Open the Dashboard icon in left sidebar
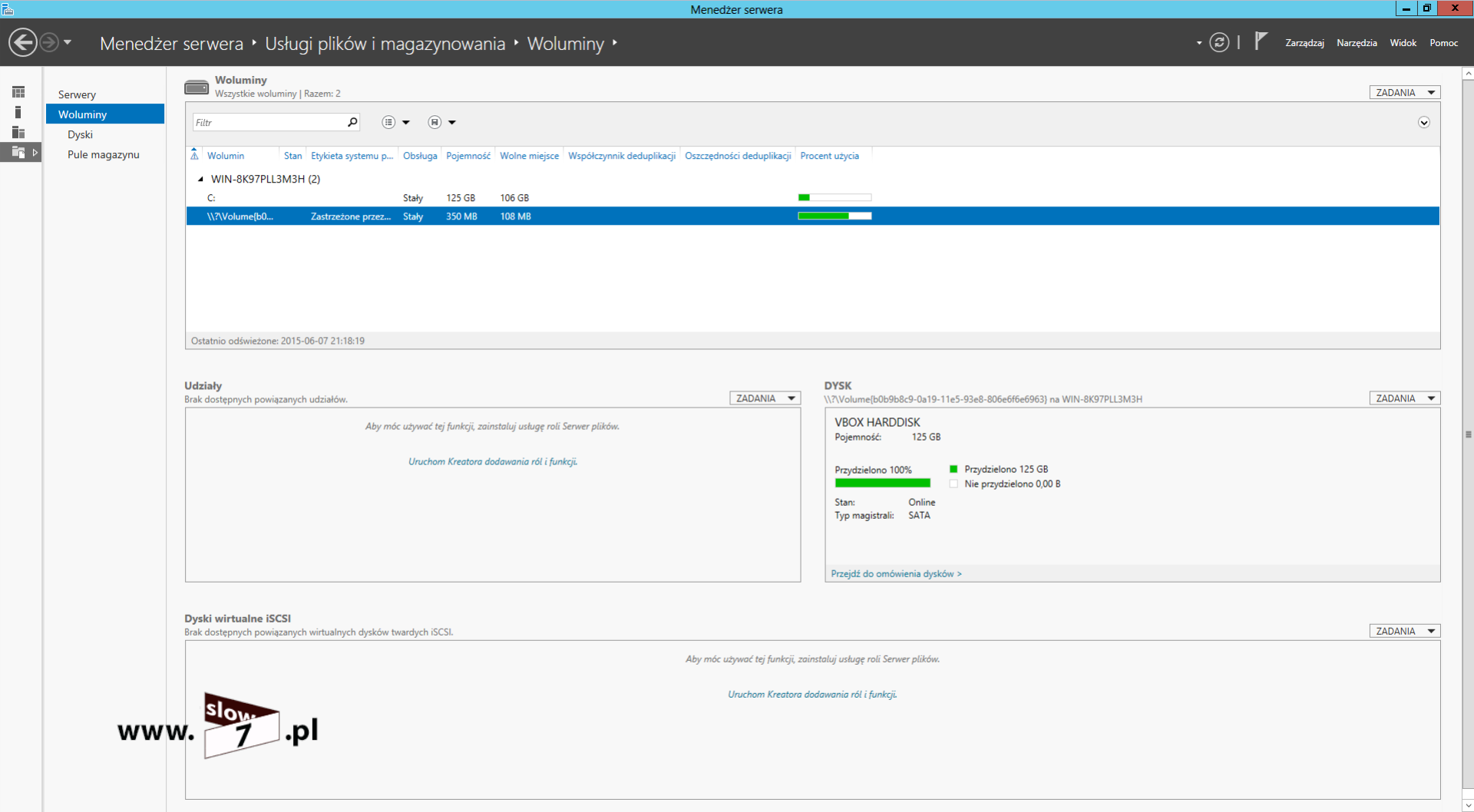The width and height of the screenshot is (1474, 812). click(x=18, y=92)
